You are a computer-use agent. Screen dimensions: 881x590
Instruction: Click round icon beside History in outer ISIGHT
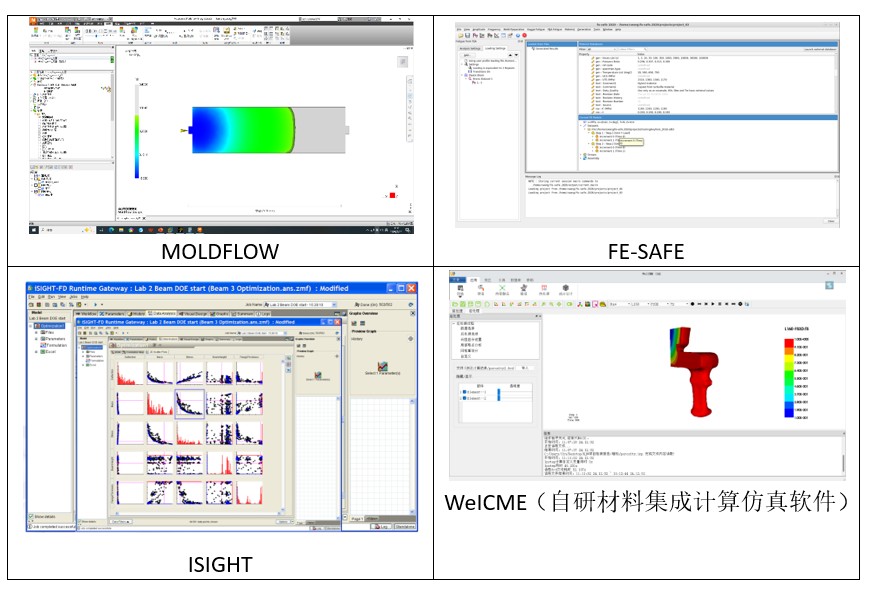point(410,339)
